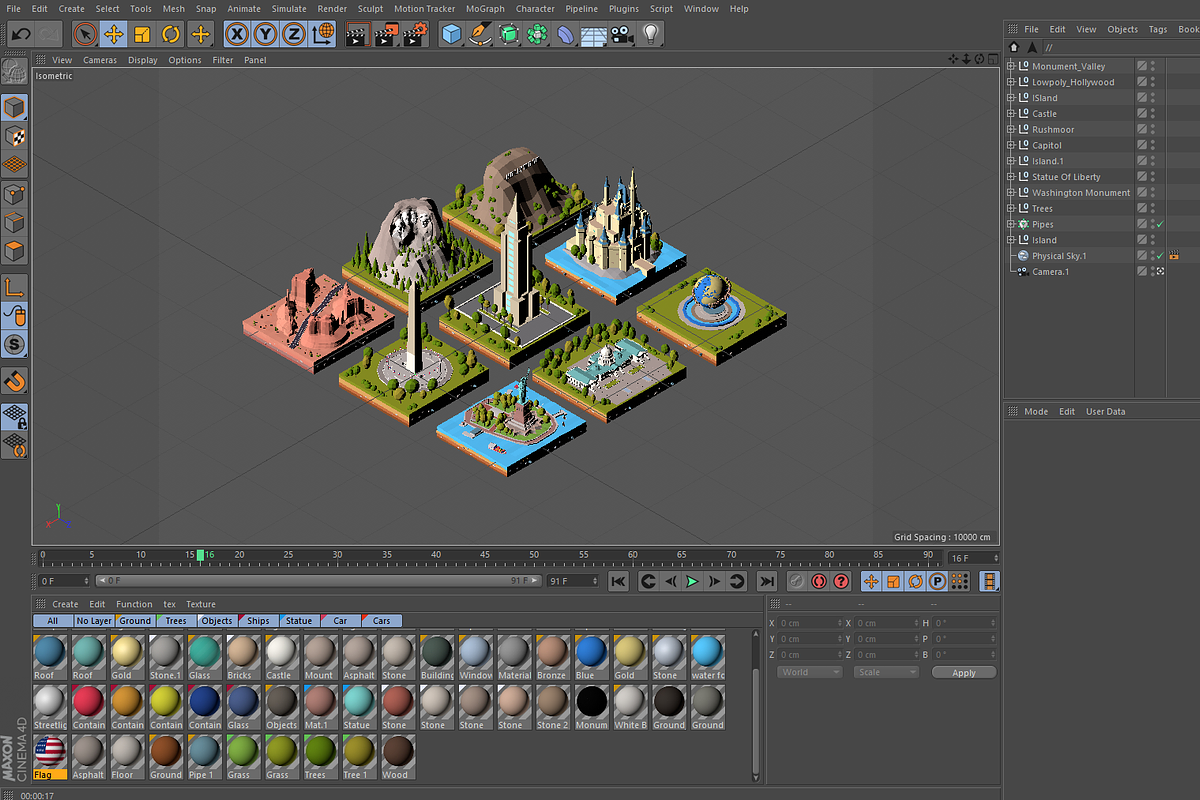Expand the Lowpoly_Hollywood object
Image resolution: width=1200 pixels, height=800 pixels.
1010,82
